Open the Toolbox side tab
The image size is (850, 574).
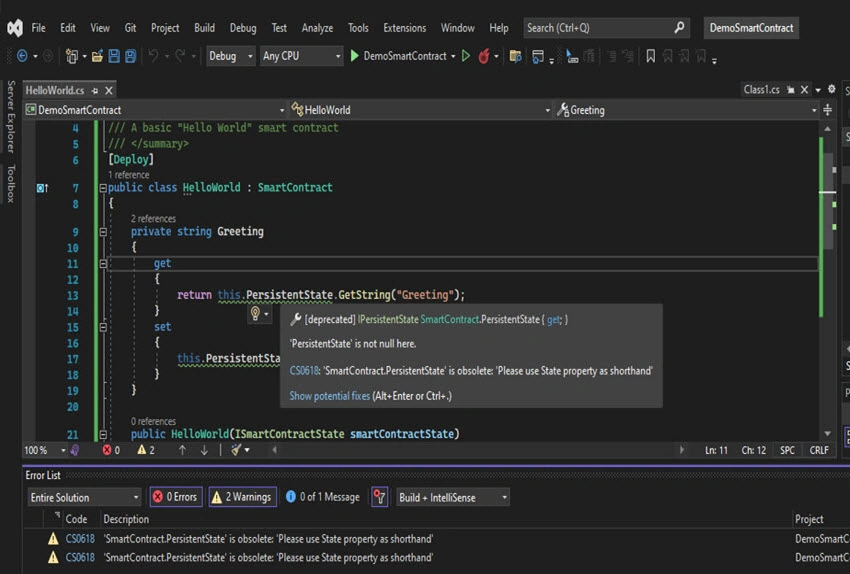pyautogui.click(x=10, y=184)
